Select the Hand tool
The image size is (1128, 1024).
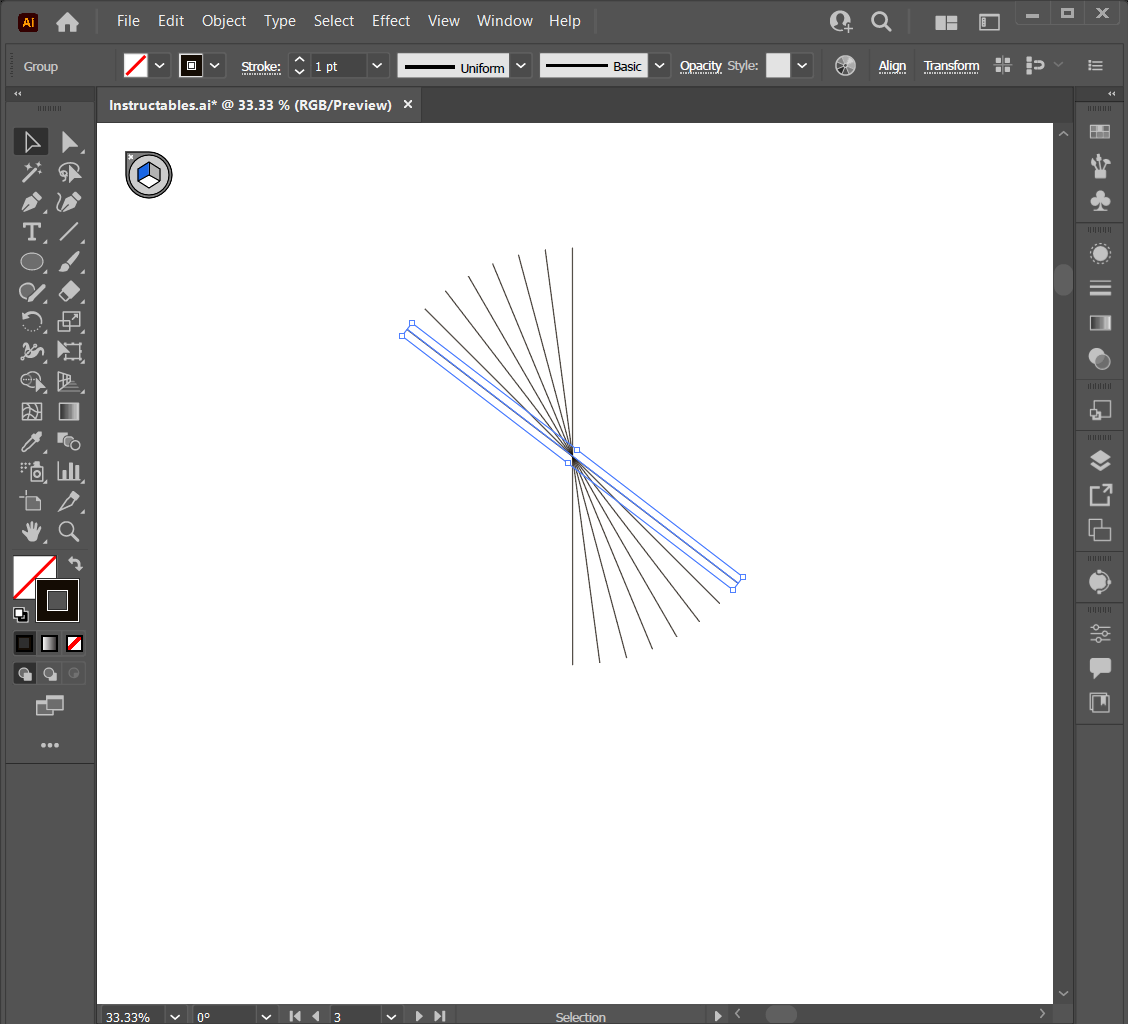tap(31, 531)
